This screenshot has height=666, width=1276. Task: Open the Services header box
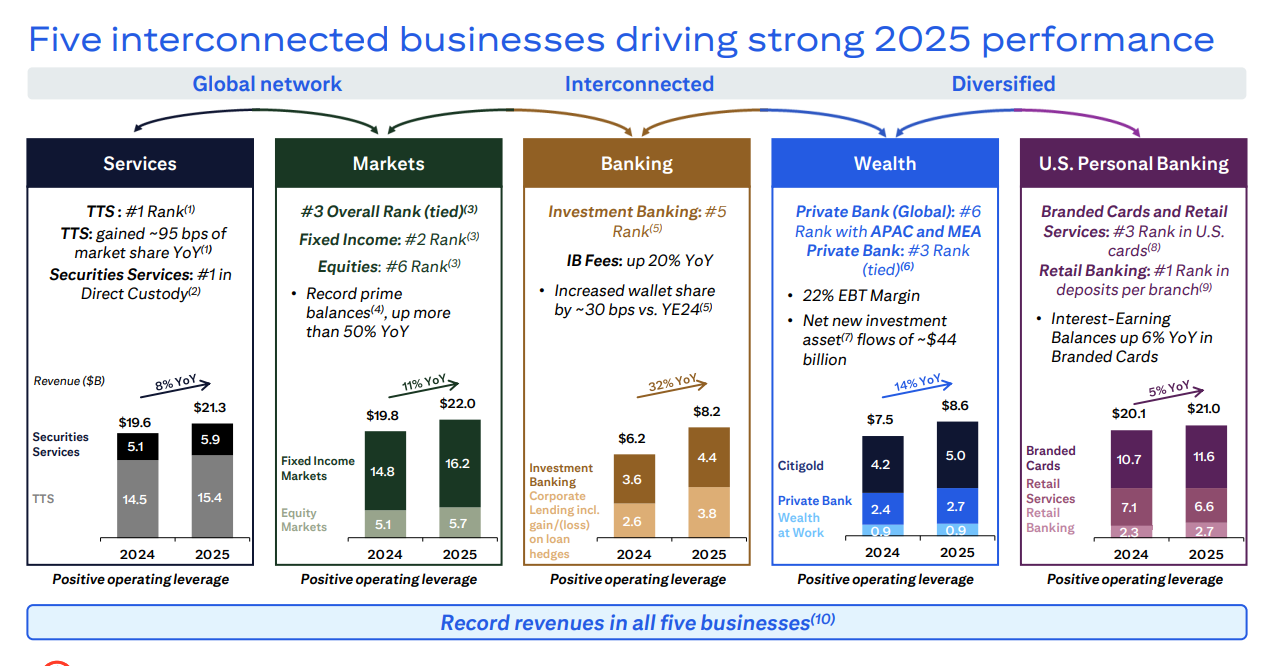coord(140,164)
